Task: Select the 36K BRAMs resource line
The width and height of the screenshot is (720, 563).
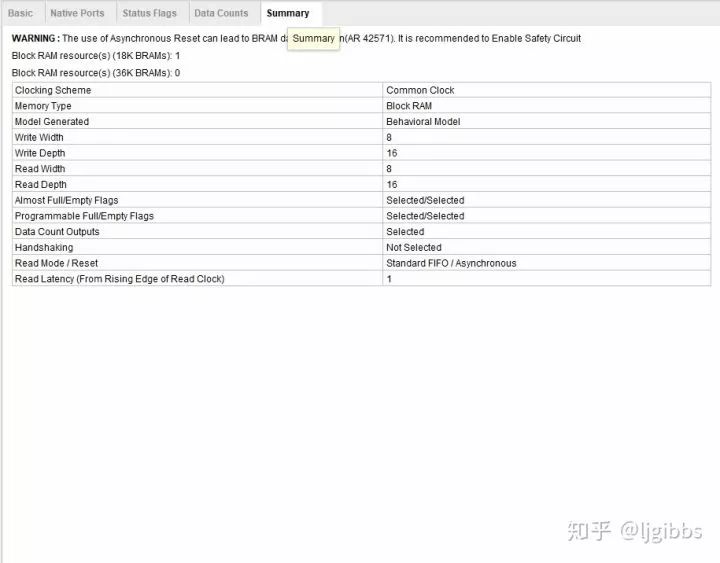Action: 96,73
